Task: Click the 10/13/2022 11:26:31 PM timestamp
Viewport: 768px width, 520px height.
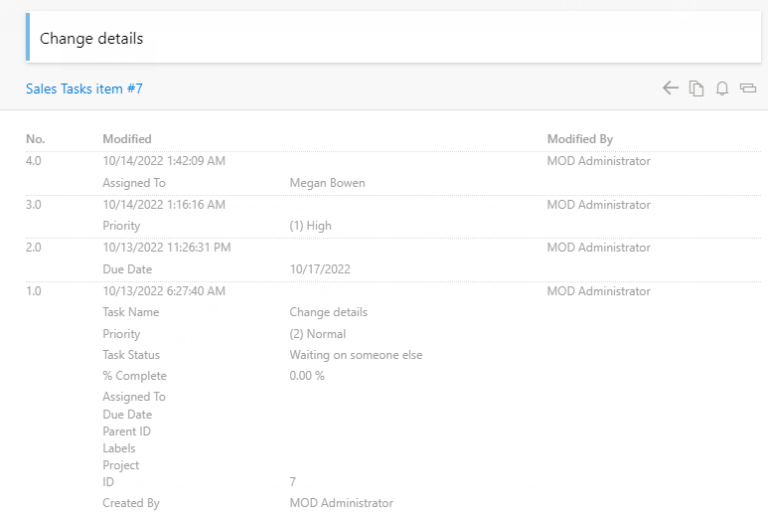Action: (x=167, y=248)
